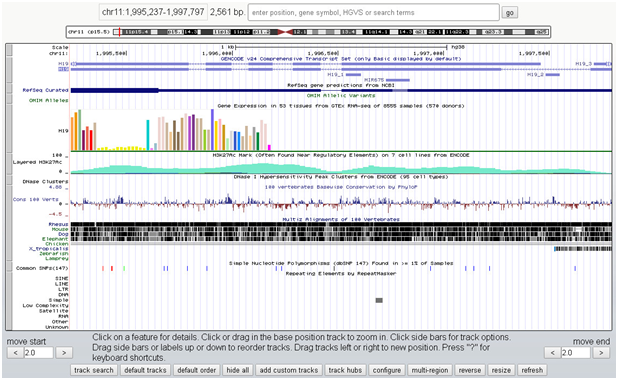Move end position right with the arrow

(x=601, y=353)
